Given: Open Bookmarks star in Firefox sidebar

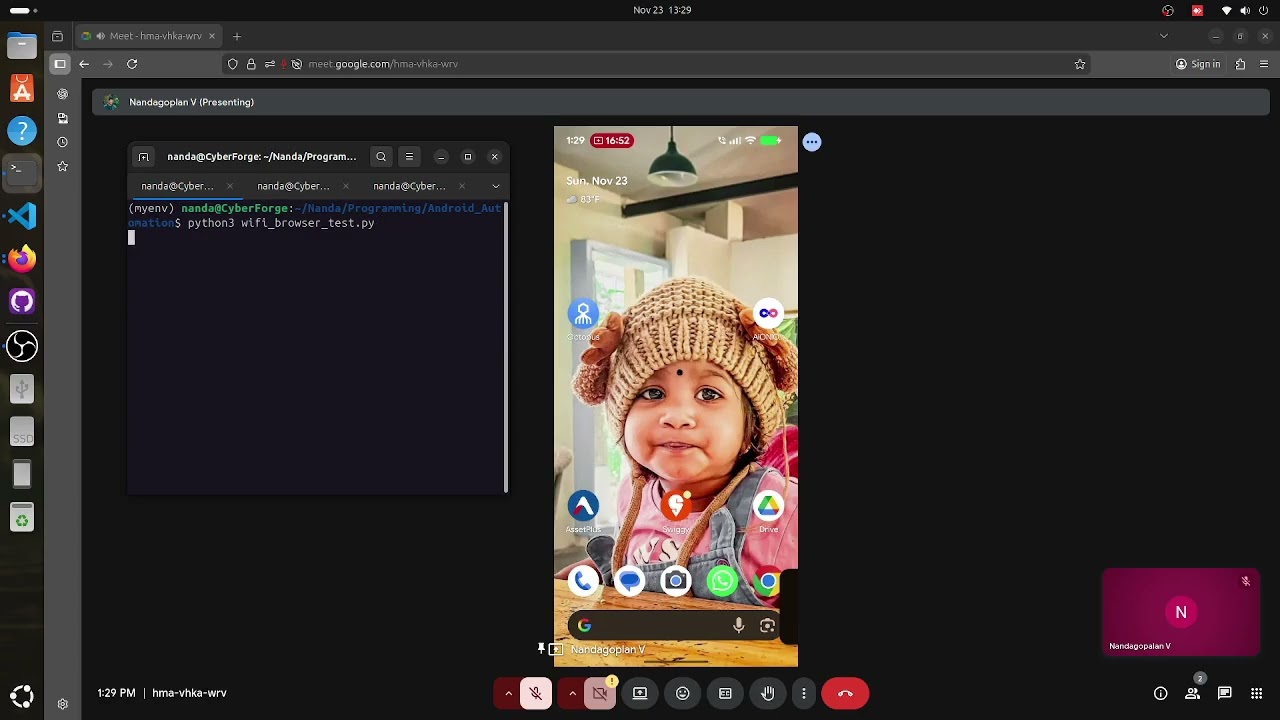Looking at the screenshot, I should [x=62, y=166].
